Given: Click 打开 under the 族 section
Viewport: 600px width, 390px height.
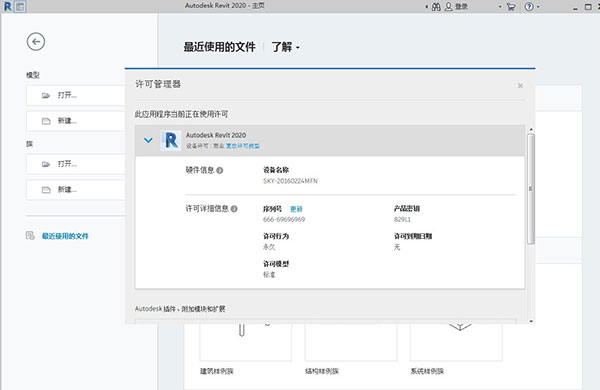Looking at the screenshot, I should 76,164.
